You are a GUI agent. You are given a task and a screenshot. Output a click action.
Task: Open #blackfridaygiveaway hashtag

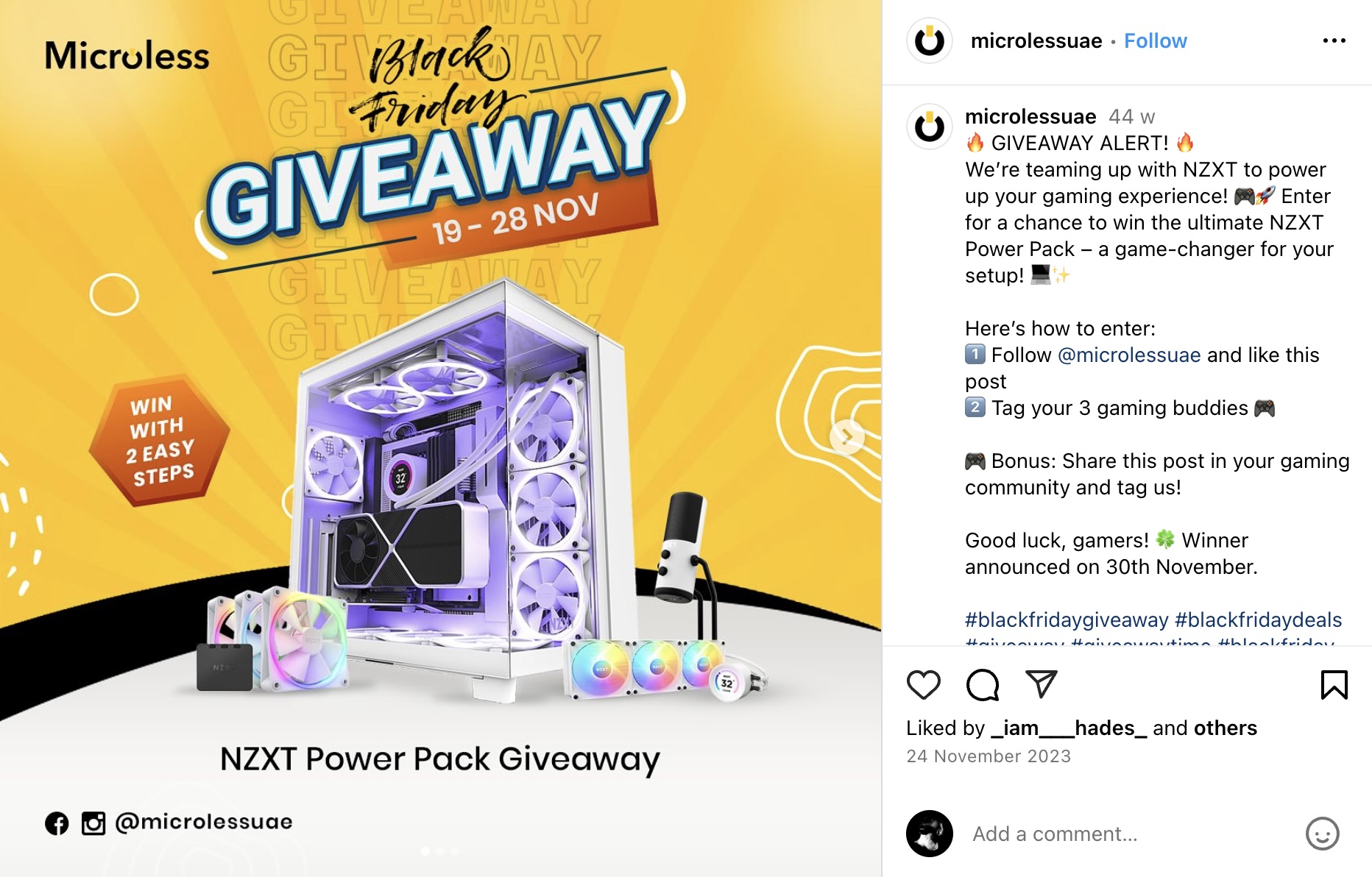click(x=1067, y=619)
